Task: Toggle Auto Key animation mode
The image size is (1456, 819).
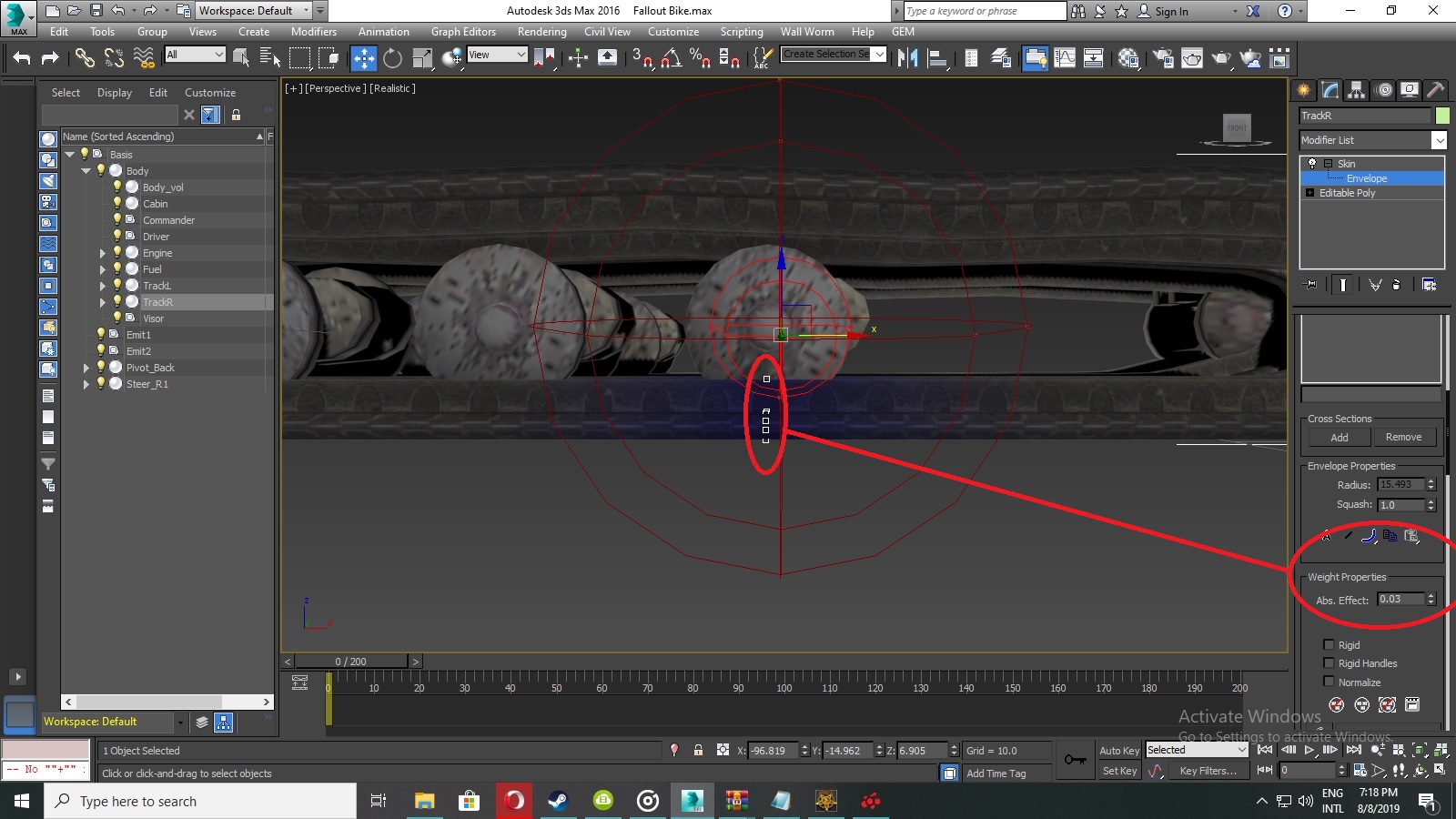Action: pos(1118,751)
